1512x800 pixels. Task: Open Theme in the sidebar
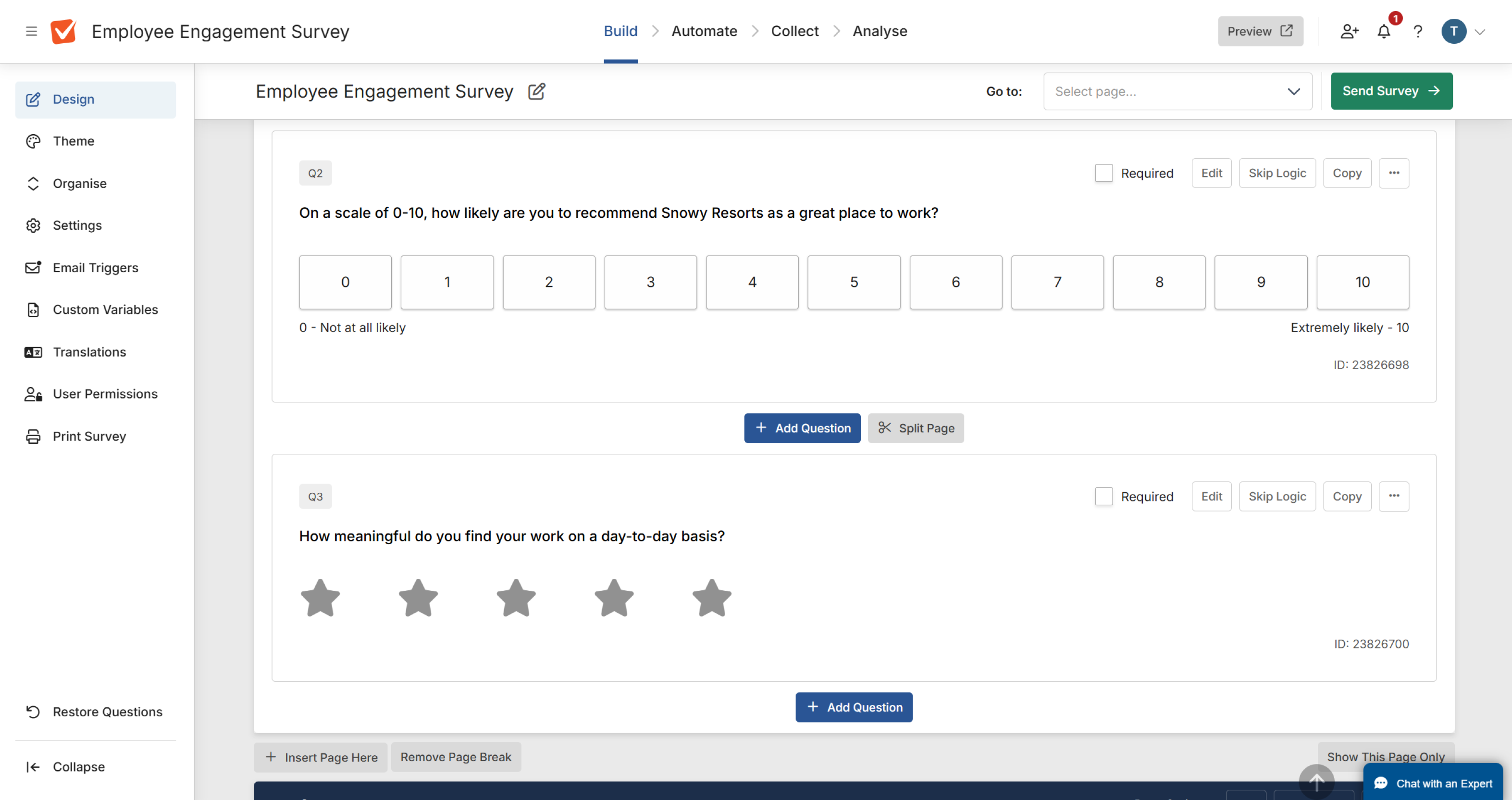click(x=74, y=141)
